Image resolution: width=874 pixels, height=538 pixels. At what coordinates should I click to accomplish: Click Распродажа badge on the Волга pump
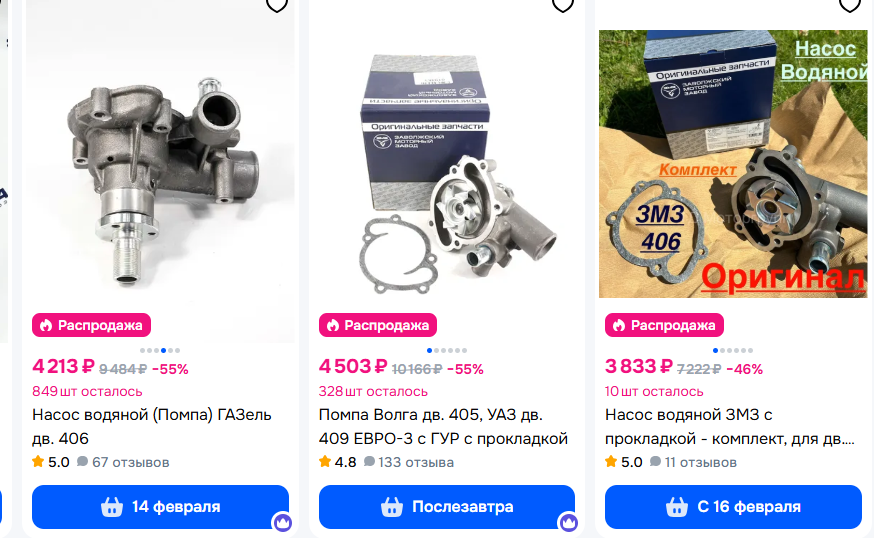click(x=378, y=325)
